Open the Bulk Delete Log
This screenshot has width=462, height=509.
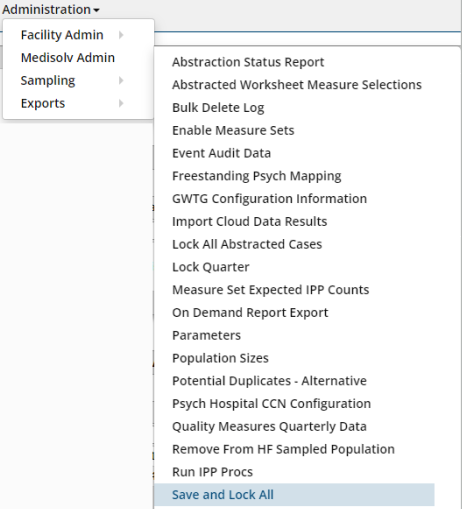218,108
